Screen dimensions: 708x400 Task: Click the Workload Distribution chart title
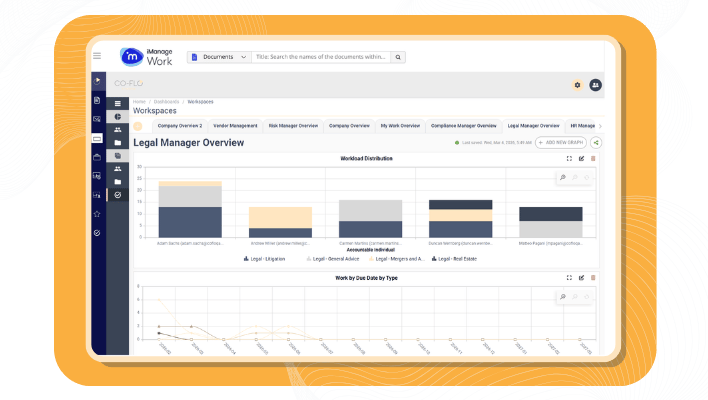(366, 158)
